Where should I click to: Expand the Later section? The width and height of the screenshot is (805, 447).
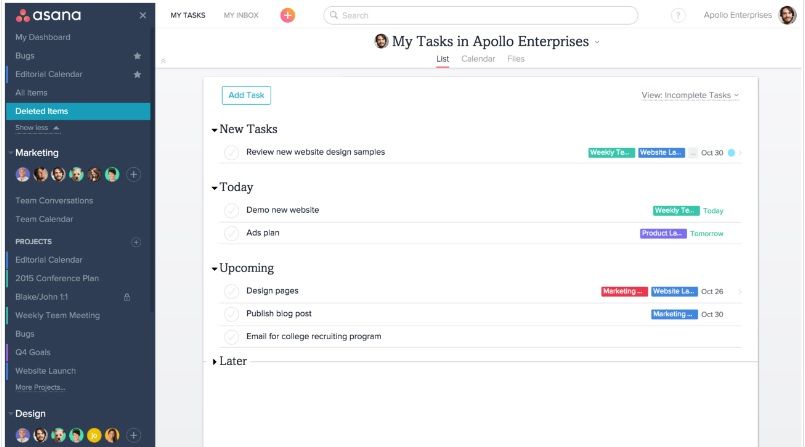[x=214, y=361]
